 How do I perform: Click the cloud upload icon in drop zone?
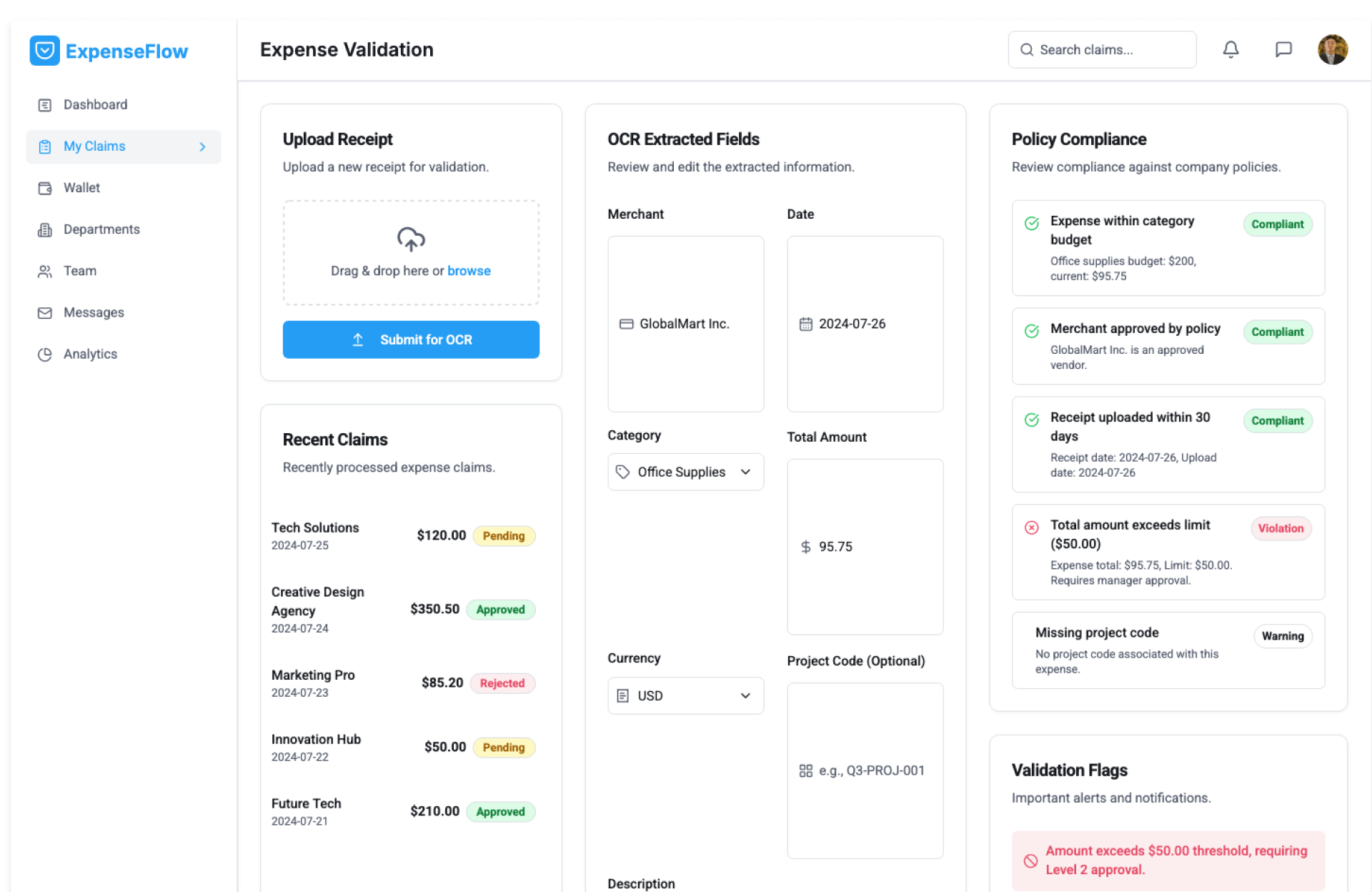[x=411, y=239]
